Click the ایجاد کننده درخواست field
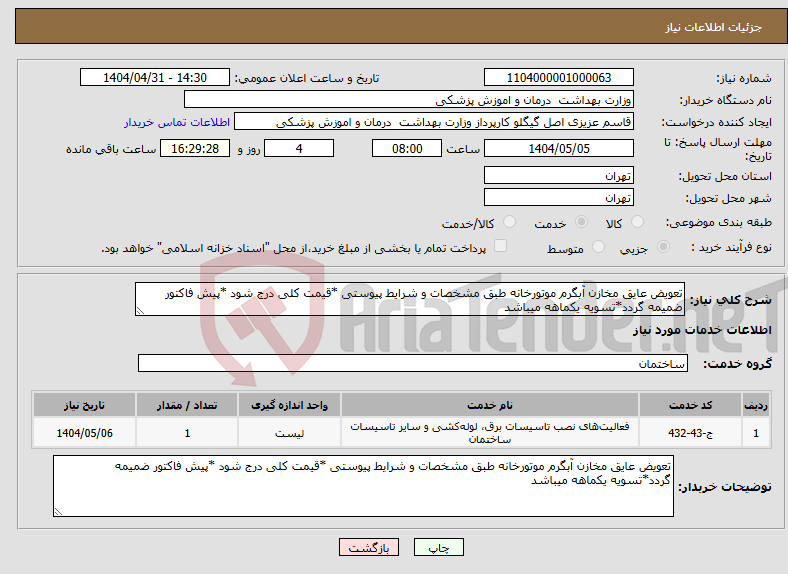This screenshot has height=574, width=788. 434,122
